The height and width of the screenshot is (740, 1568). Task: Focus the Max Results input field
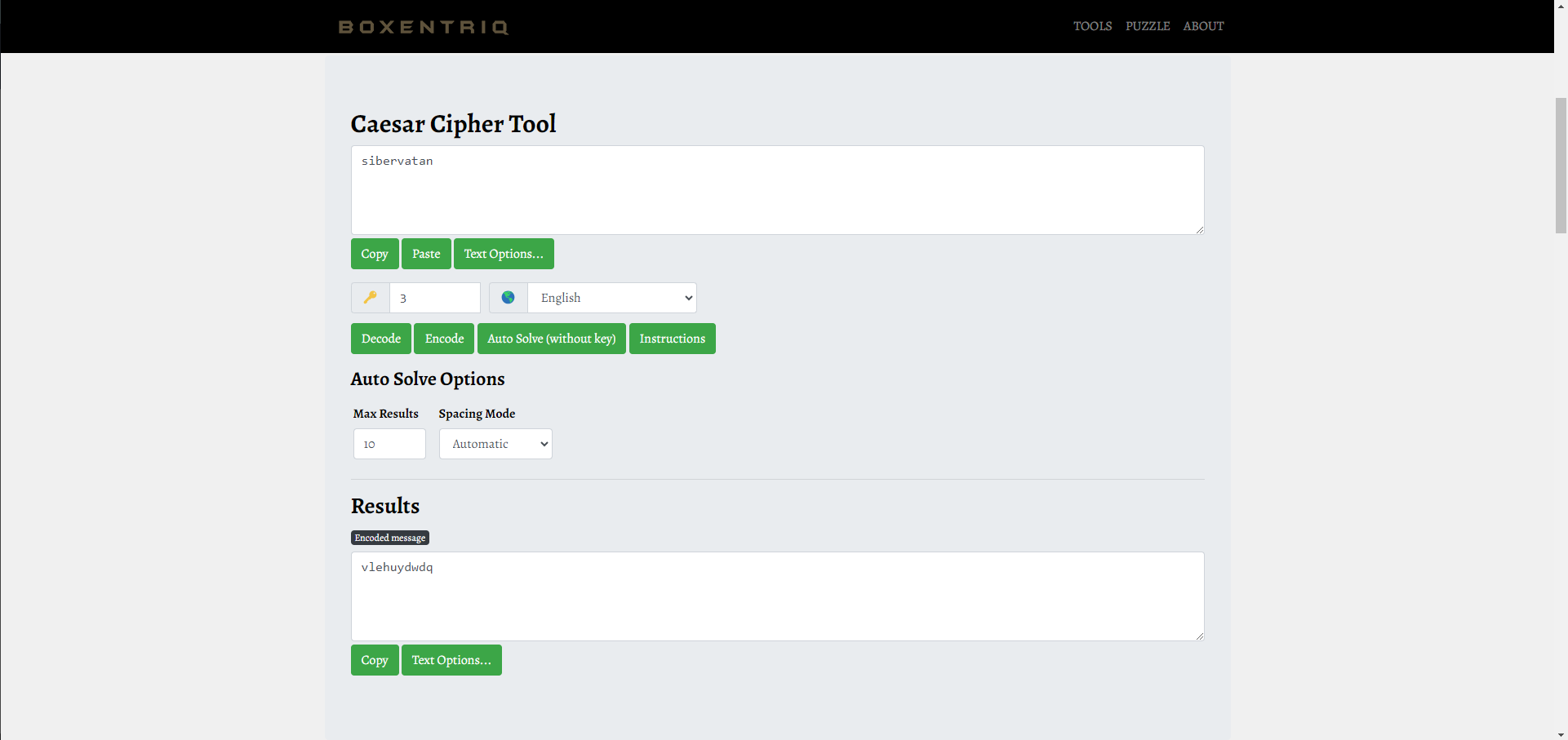(389, 444)
